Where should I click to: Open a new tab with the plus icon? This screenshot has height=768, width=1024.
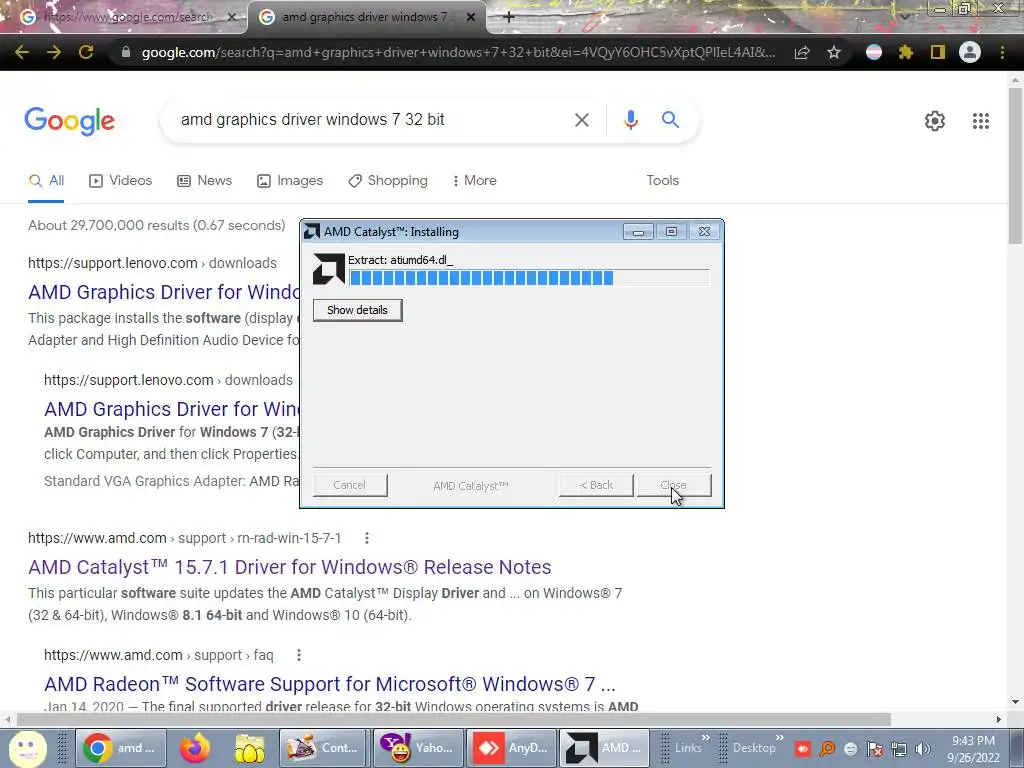coord(509,18)
